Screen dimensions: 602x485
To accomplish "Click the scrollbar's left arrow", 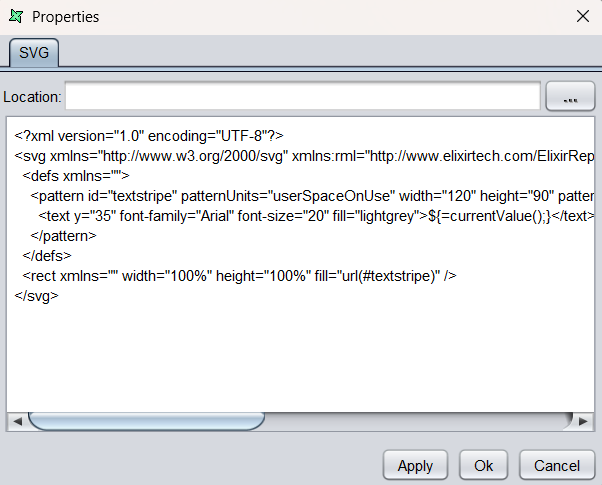I will tap(17, 421).
